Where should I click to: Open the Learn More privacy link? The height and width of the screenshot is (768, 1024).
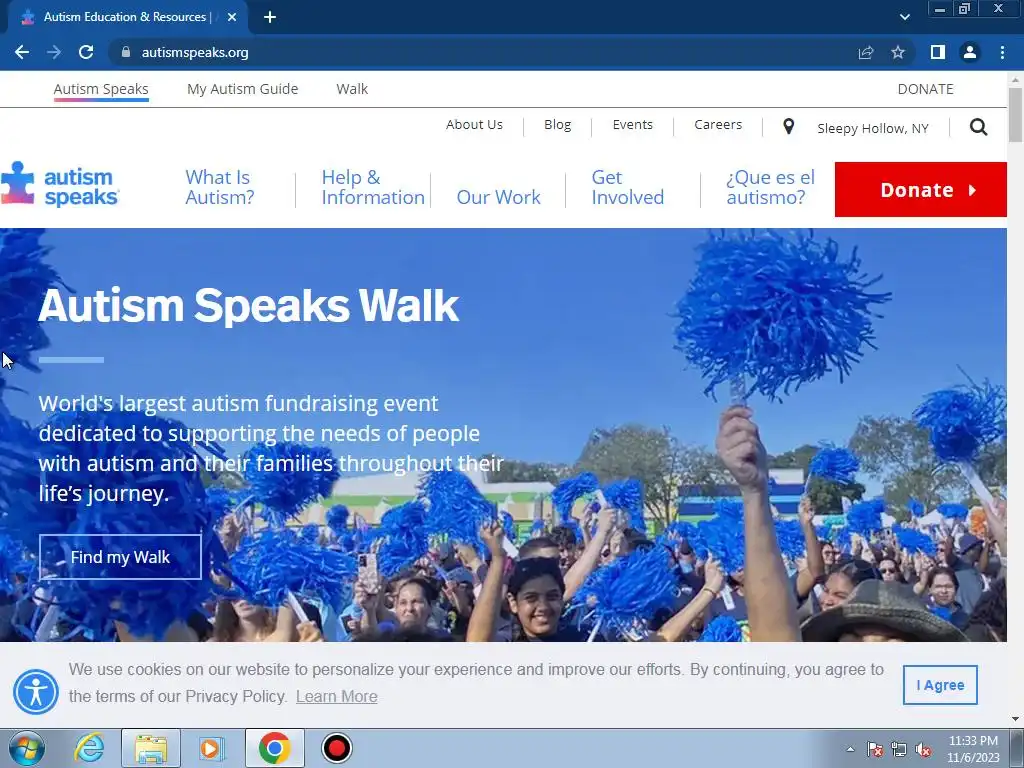click(336, 697)
